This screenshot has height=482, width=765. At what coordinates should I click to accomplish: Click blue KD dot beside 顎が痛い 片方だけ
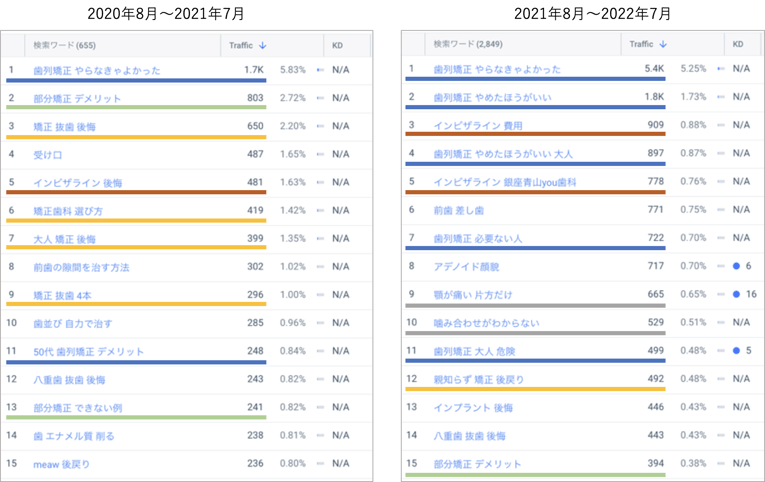click(x=736, y=294)
